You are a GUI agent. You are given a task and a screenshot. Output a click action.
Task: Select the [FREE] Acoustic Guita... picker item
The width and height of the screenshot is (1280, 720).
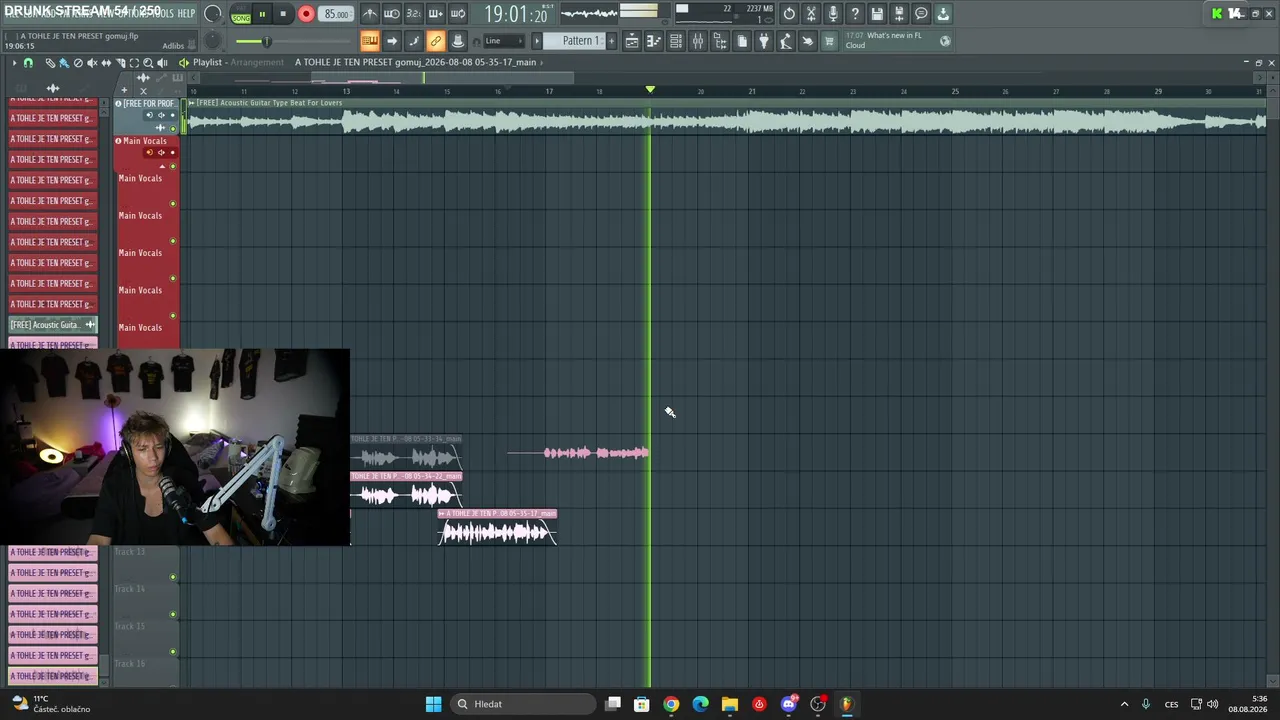(53, 325)
